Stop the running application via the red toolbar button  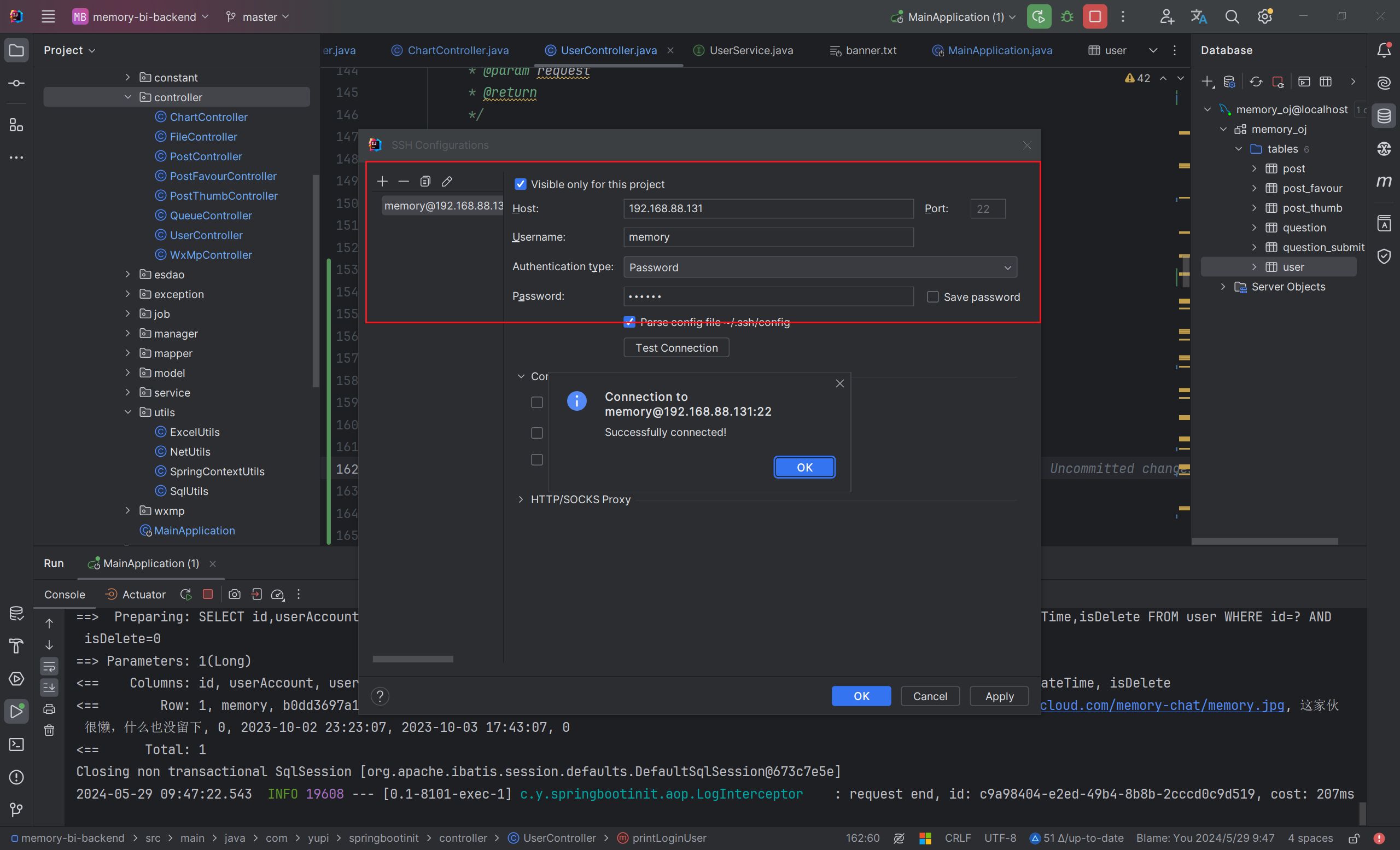1095,16
